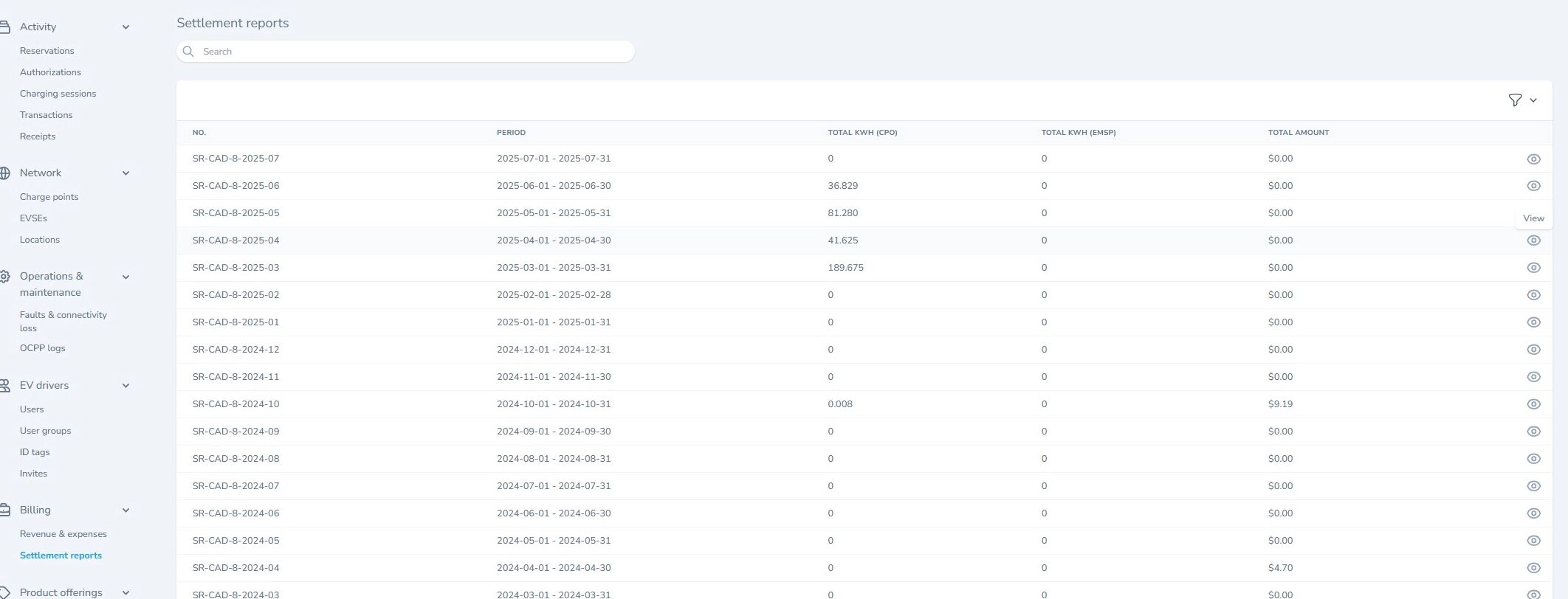This screenshot has width=1568, height=599.
Task: Open EVSEs page
Action: coord(33,218)
